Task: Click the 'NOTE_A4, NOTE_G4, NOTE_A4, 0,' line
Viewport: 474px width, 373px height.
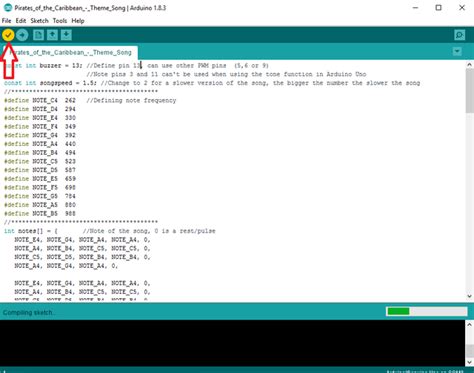Action: tap(66, 266)
